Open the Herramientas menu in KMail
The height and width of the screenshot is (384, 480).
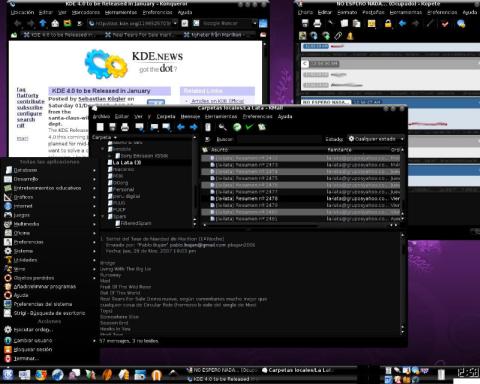click(221, 116)
